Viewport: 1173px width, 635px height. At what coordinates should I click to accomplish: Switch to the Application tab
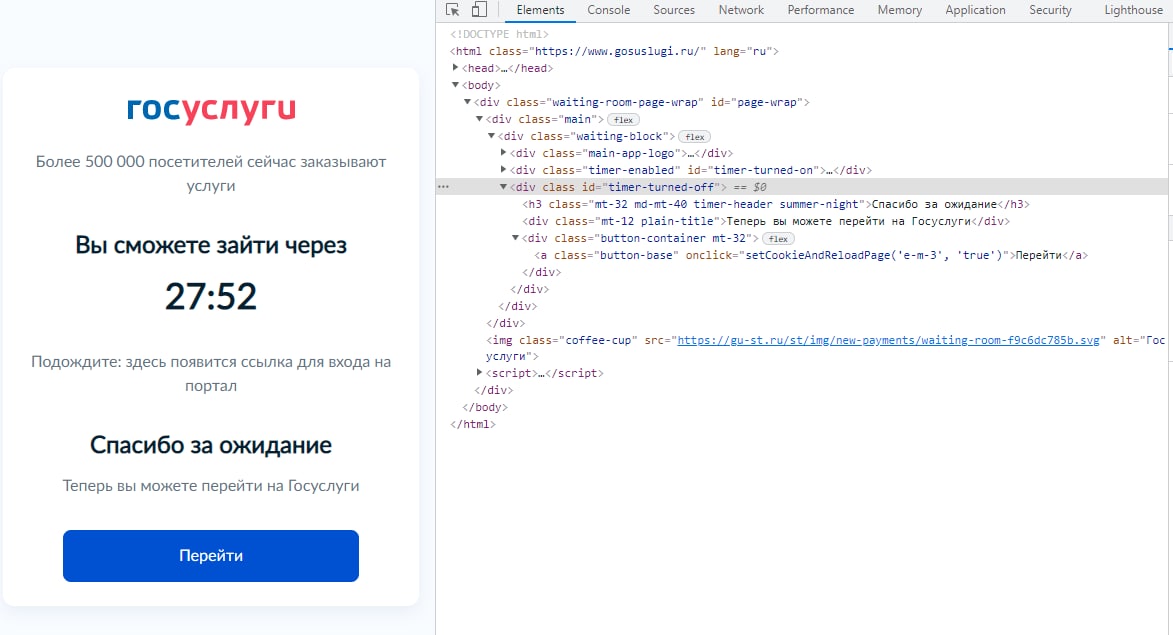976,10
